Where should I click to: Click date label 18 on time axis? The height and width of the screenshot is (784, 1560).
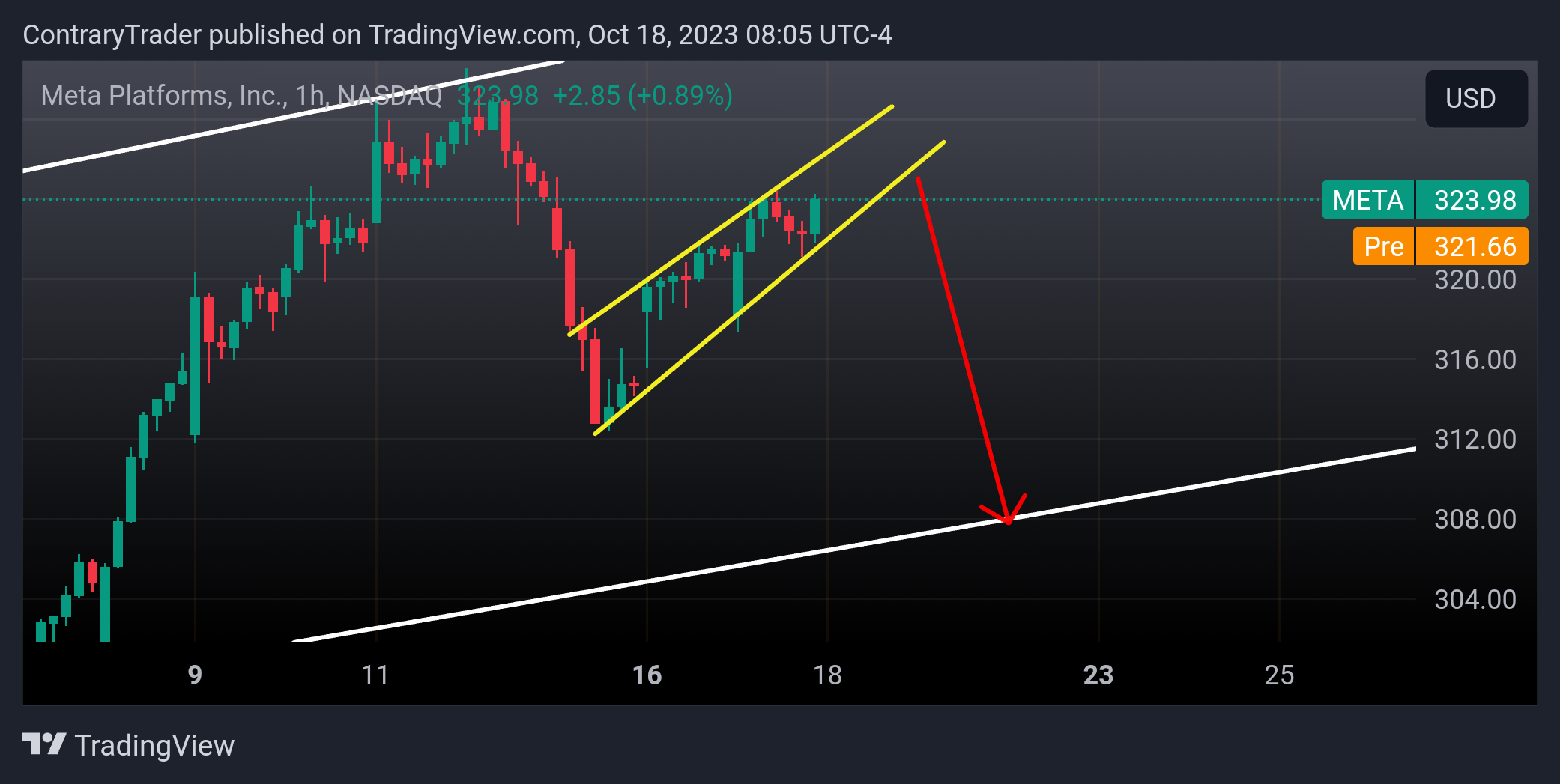827,675
